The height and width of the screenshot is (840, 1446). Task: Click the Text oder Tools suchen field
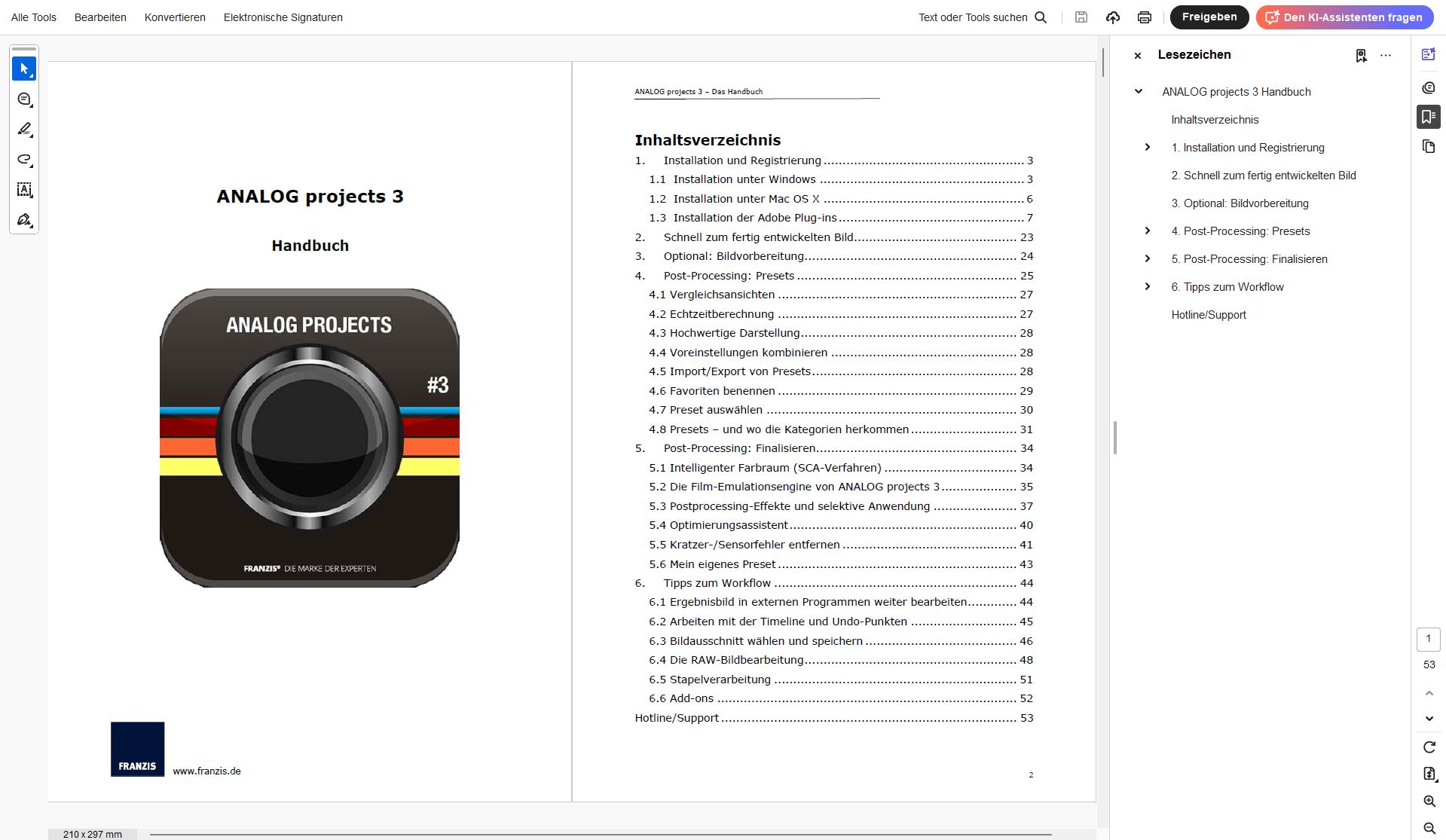pyautogui.click(x=973, y=17)
